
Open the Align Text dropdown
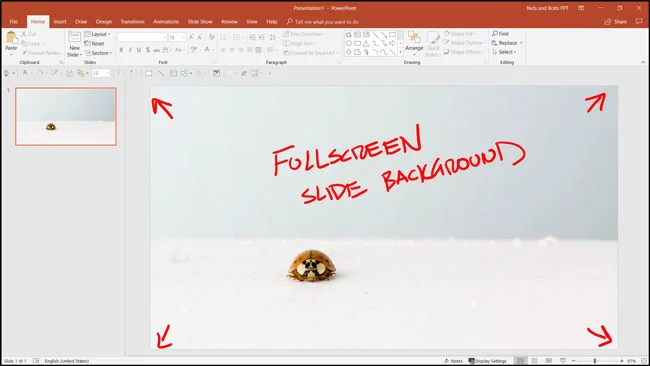coord(300,43)
